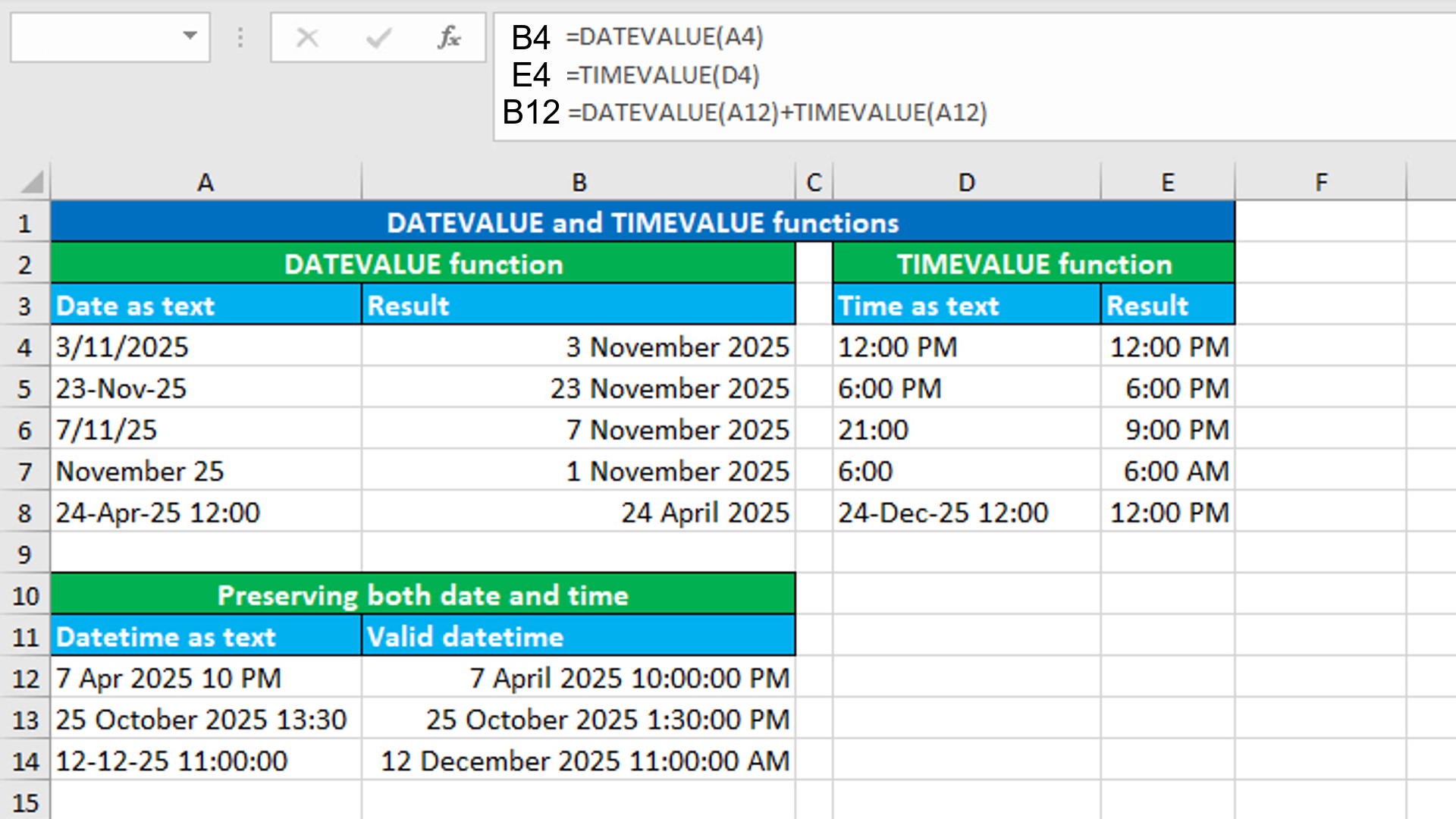Select column F header
The width and height of the screenshot is (1456, 819).
1321,182
